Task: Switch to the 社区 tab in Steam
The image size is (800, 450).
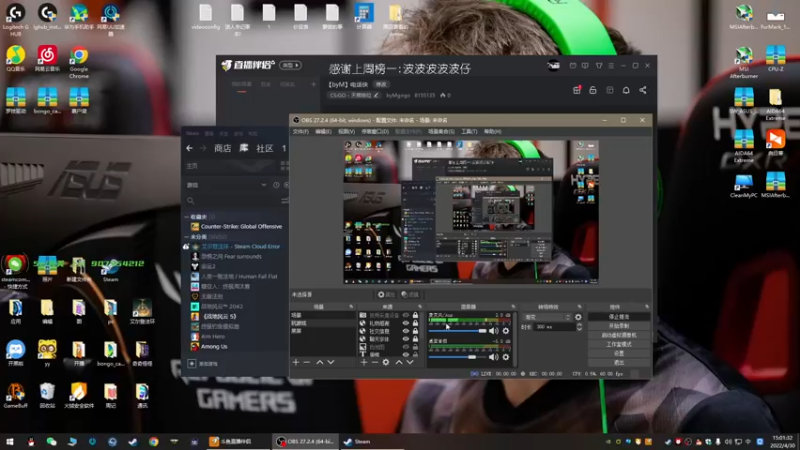Action: tap(264, 148)
